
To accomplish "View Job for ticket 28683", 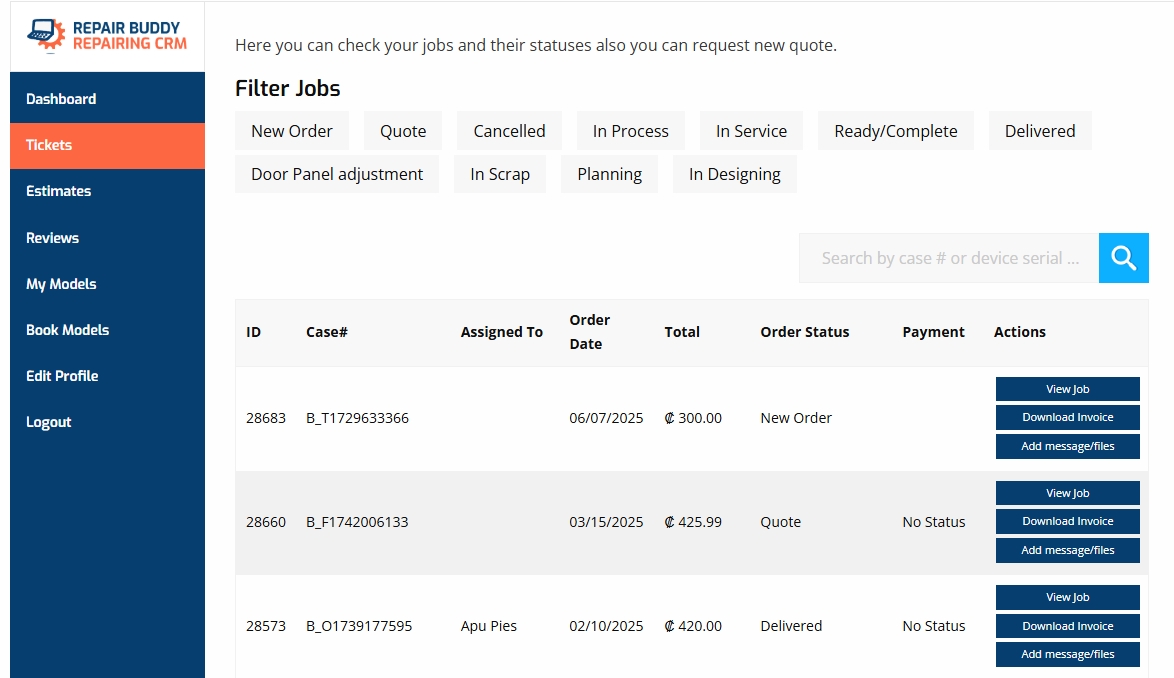I will (1067, 389).
